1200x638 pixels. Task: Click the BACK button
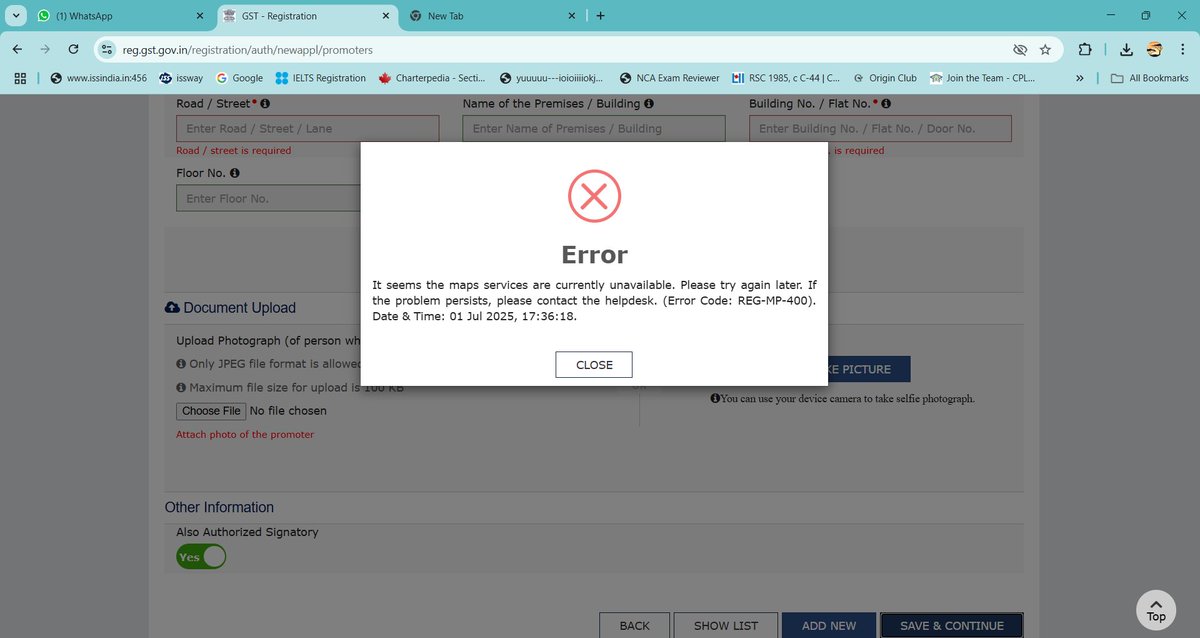(634, 625)
